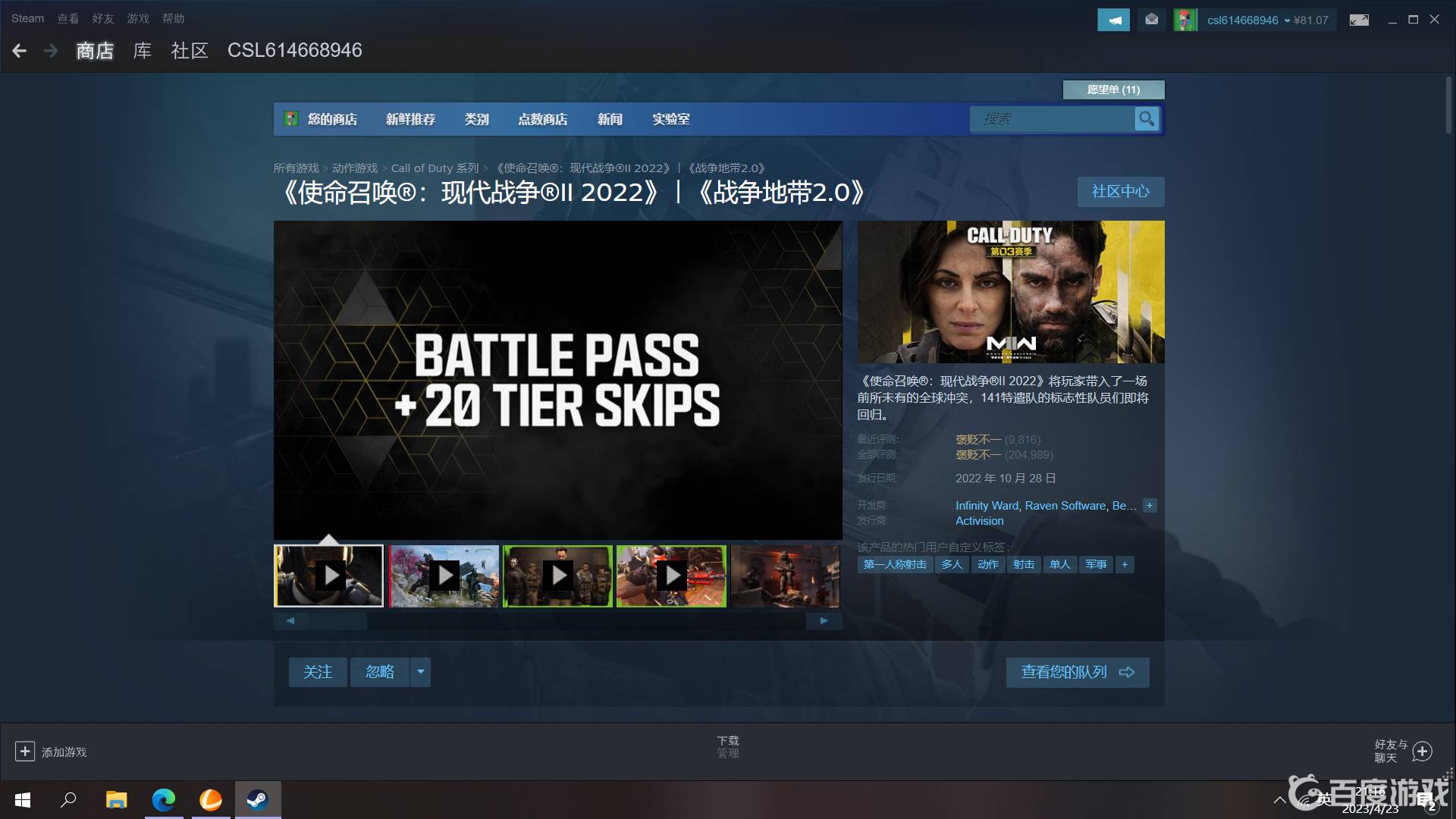
Task: Click the search magnifier button
Action: pos(1147,119)
